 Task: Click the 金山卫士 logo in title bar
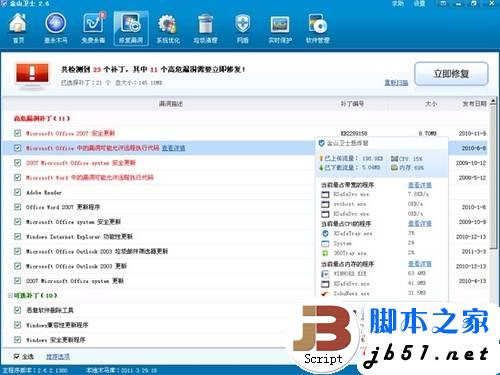[x=4, y=4]
